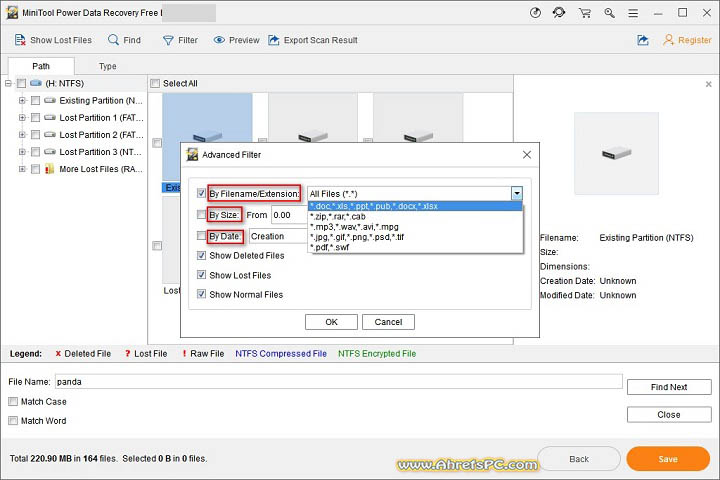Image resolution: width=720 pixels, height=480 pixels.
Task: Expand the Lost Partition 1 tree node
Action: [x=21, y=118]
